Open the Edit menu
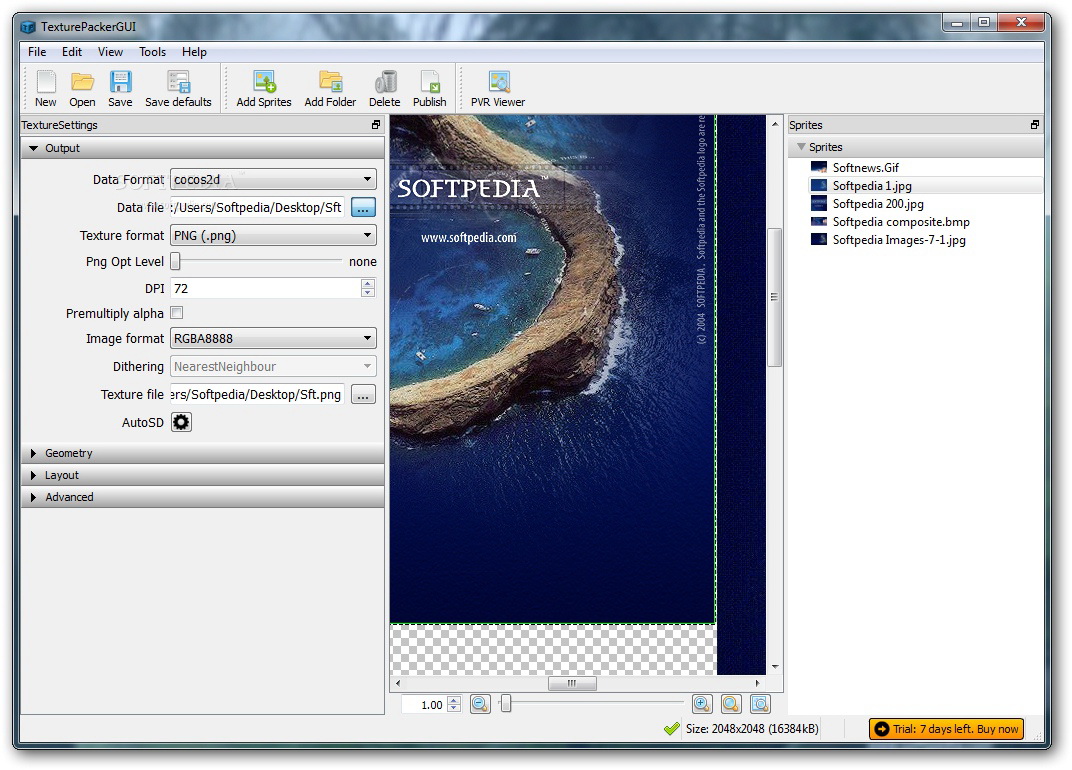This screenshot has height=770, width=1072. click(x=72, y=52)
